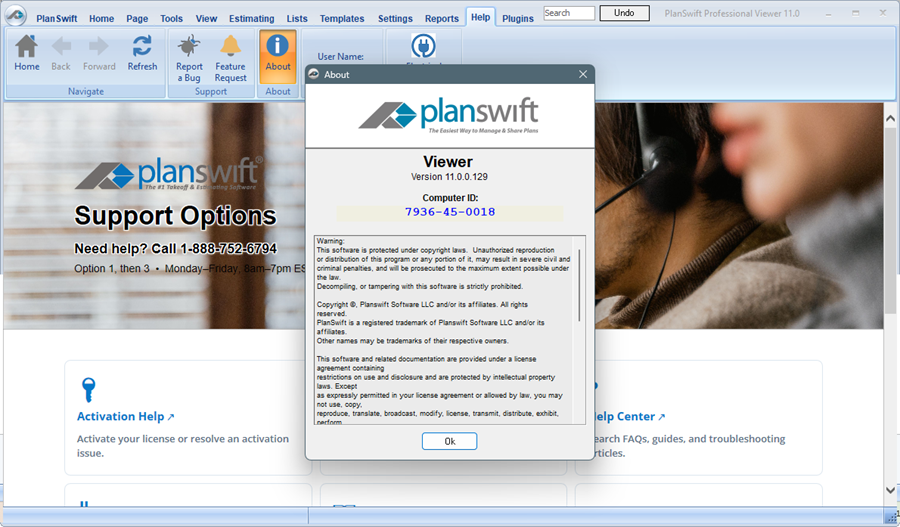Open the Home ribbon tab

102,18
